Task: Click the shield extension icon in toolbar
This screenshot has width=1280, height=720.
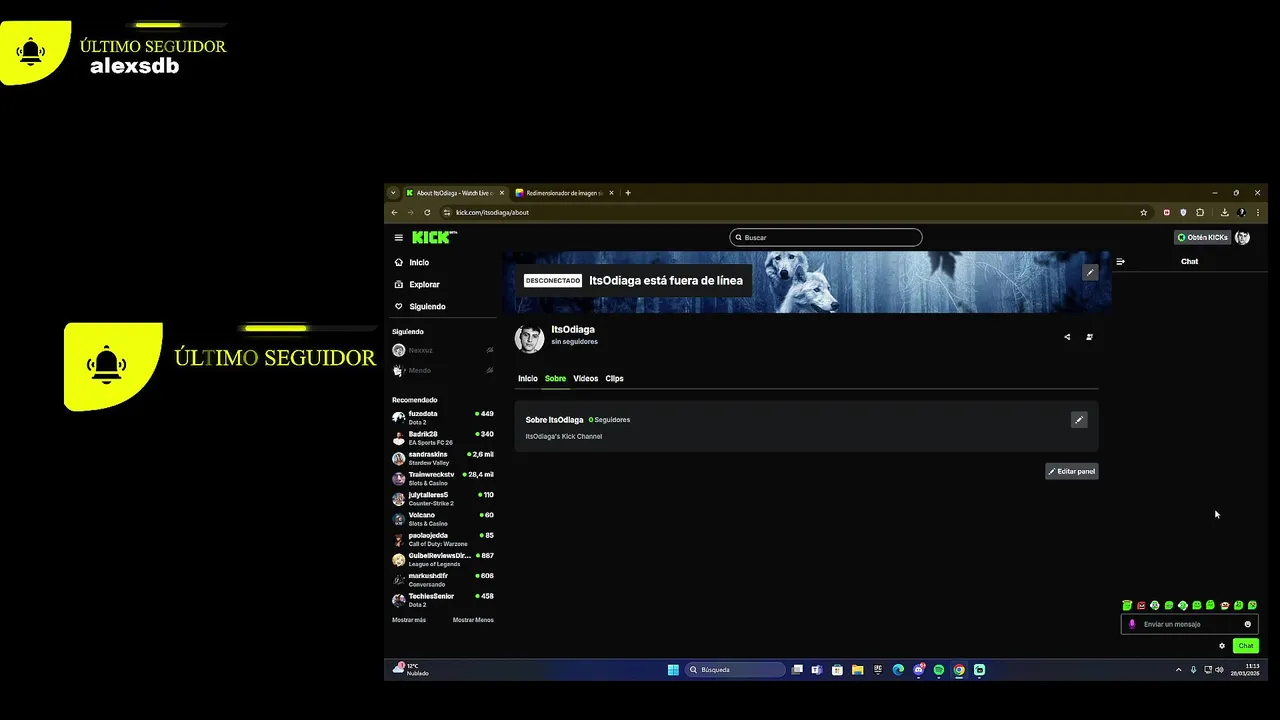Action: (1183, 212)
